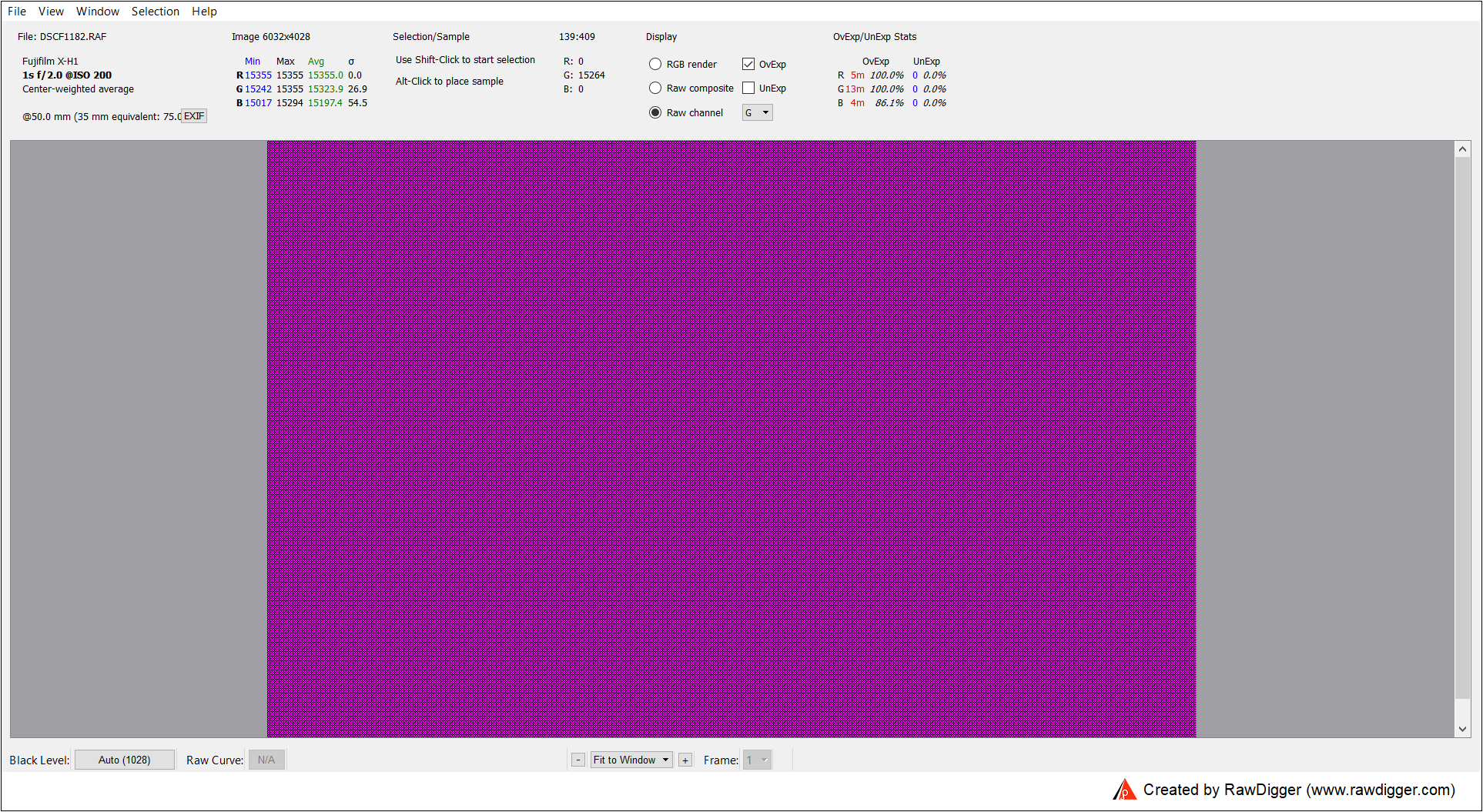
Task: Open the Fit to Window zoom dropdown
Action: pos(631,760)
